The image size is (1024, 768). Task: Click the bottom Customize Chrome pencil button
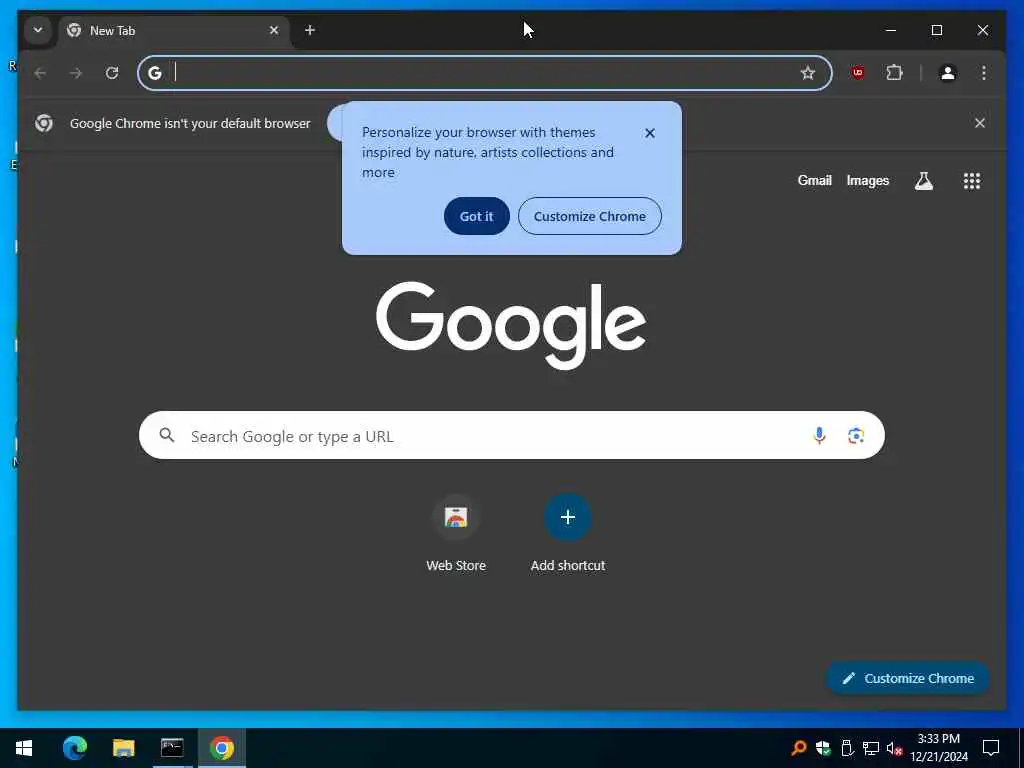pyautogui.click(x=908, y=678)
